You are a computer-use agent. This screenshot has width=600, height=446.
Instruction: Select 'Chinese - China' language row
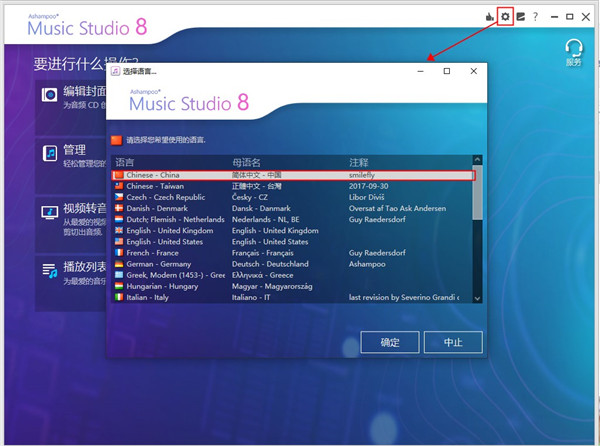tap(293, 175)
